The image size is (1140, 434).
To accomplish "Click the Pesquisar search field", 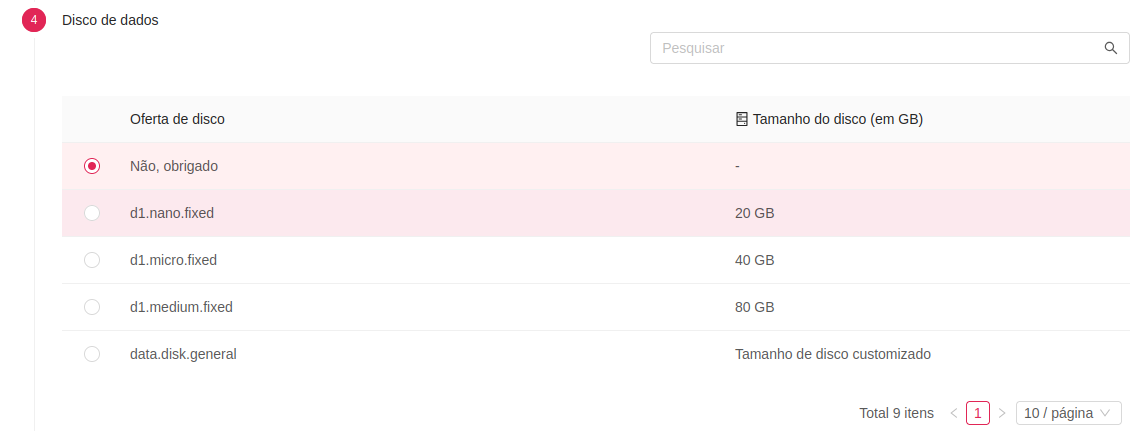I will point(890,48).
